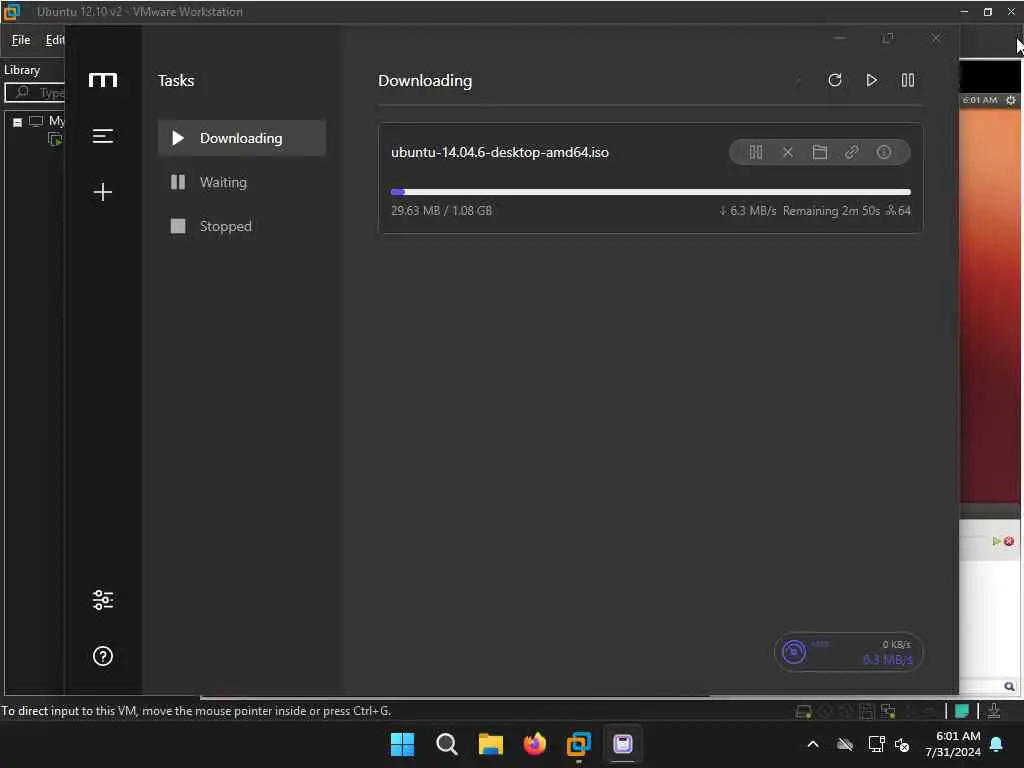
Task: Refresh the Downloading task list
Action: (x=835, y=80)
